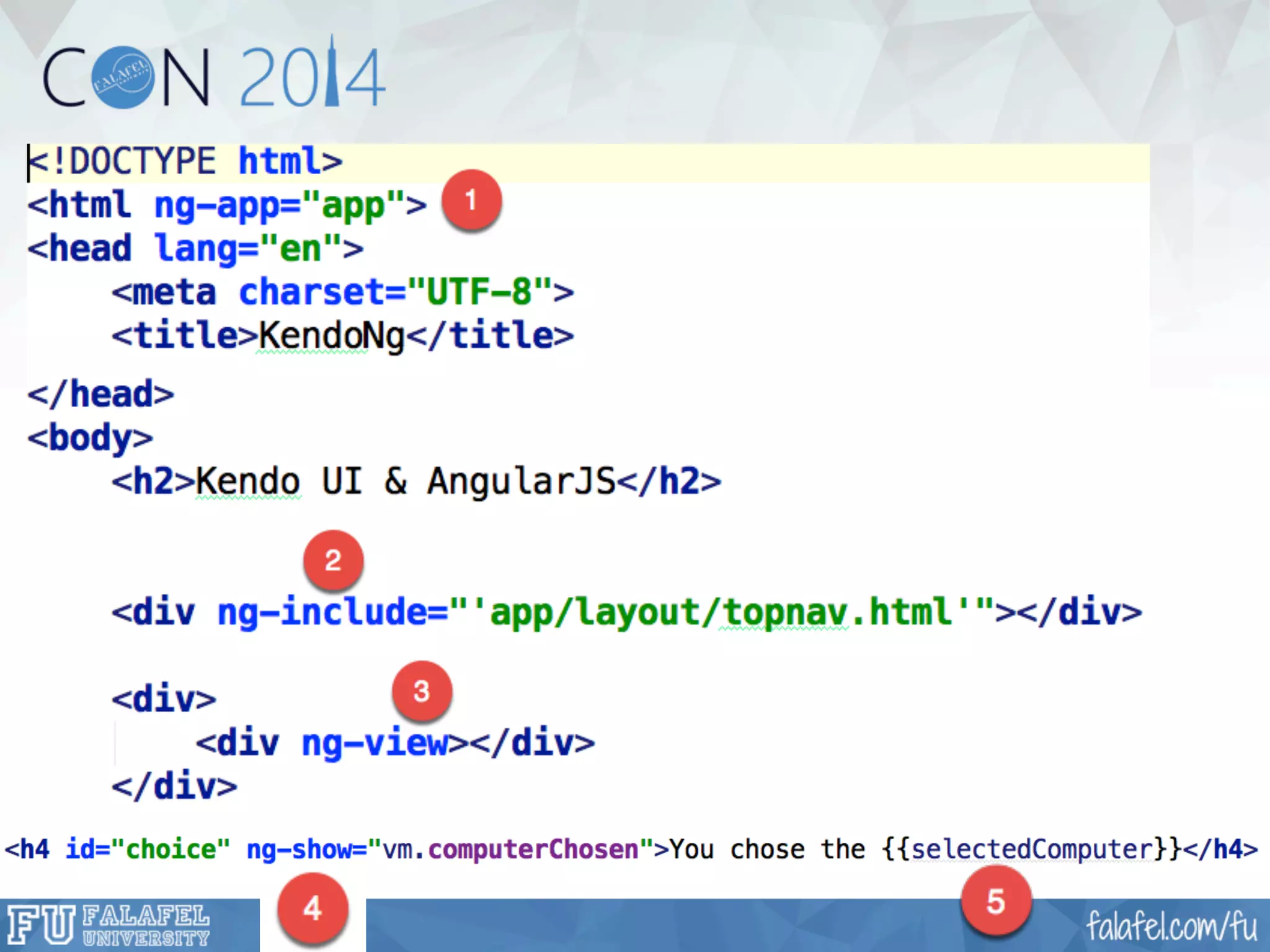Click the app/layout/topnav.html path string
Image resolution: width=1270 pixels, height=952 pixels.
(x=719, y=612)
